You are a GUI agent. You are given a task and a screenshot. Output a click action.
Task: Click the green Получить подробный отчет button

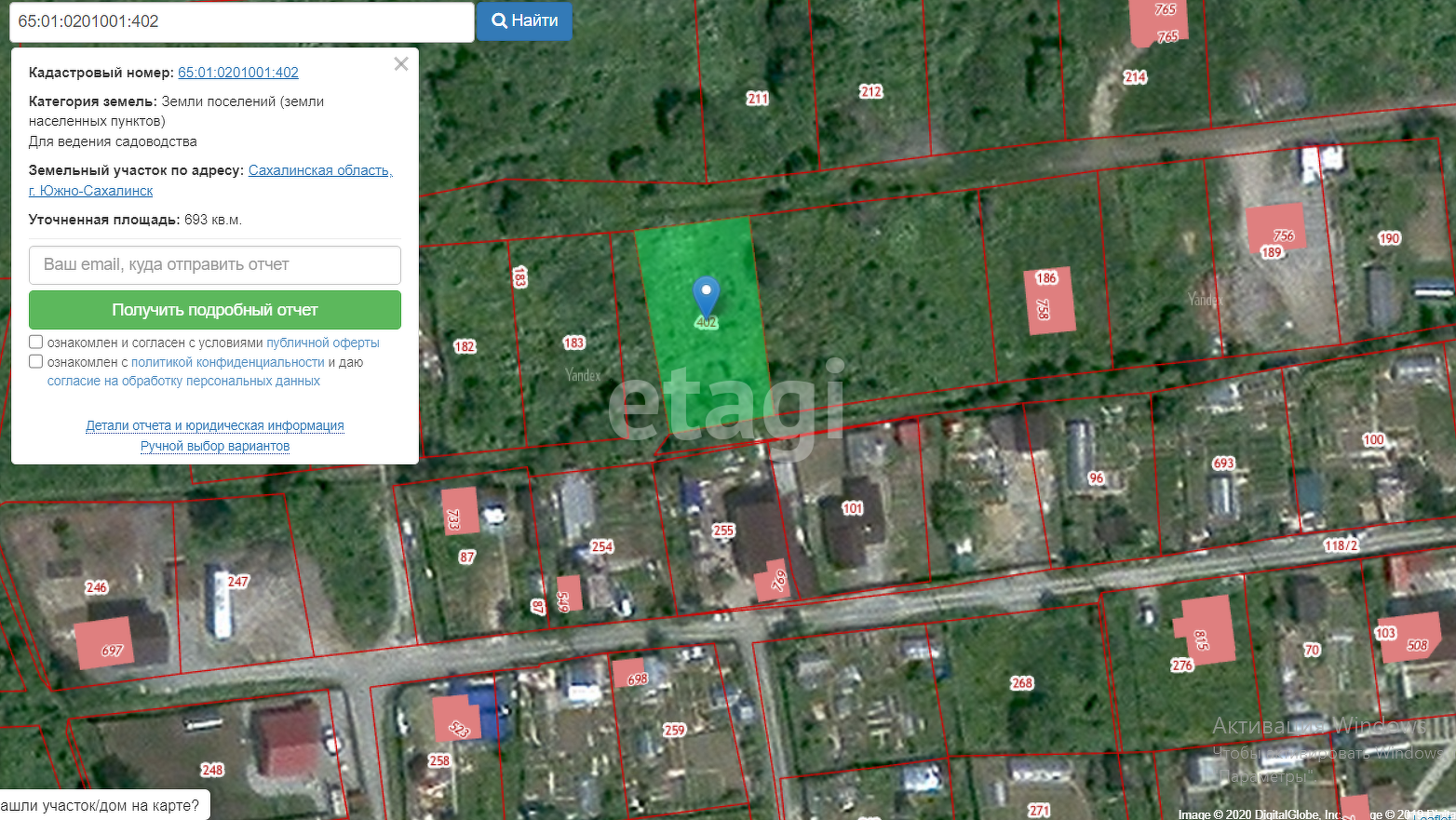pyautogui.click(x=215, y=310)
